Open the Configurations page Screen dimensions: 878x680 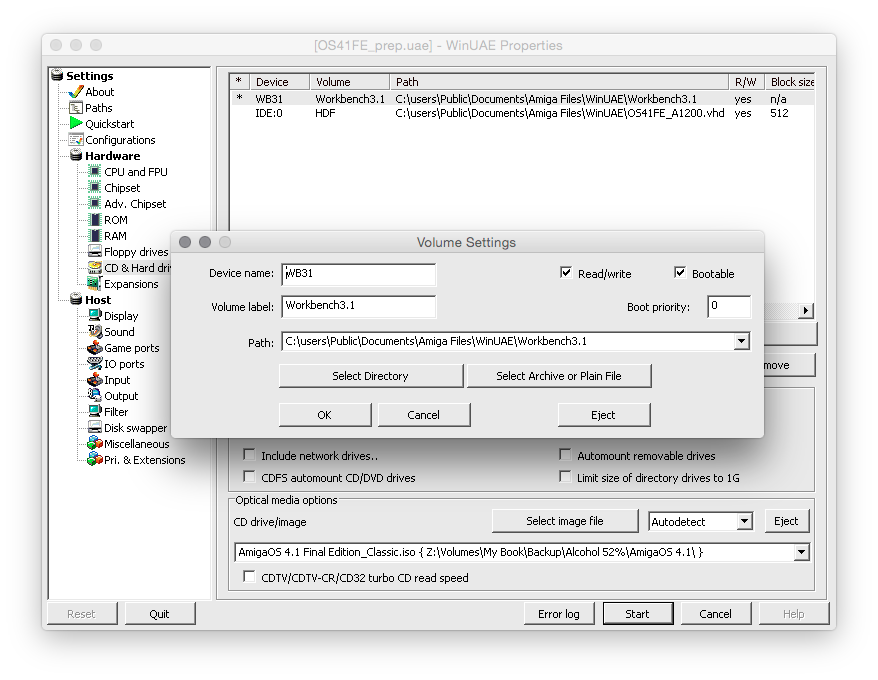click(x=120, y=140)
